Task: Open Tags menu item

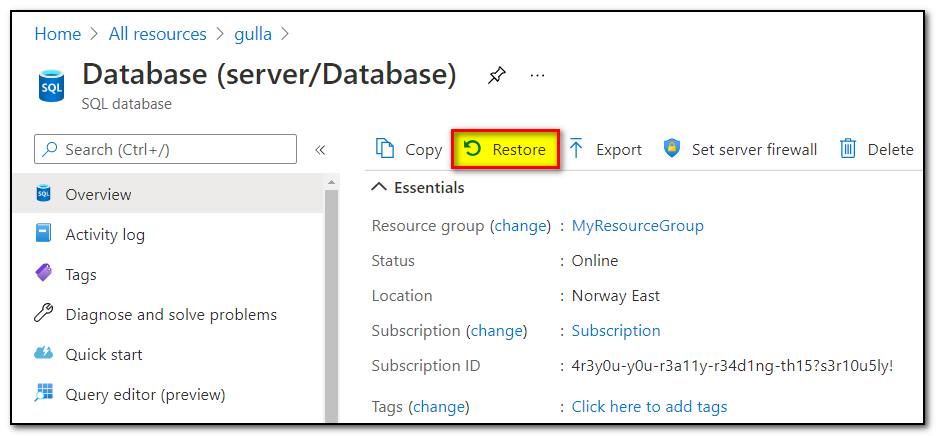Action: [168, 274]
